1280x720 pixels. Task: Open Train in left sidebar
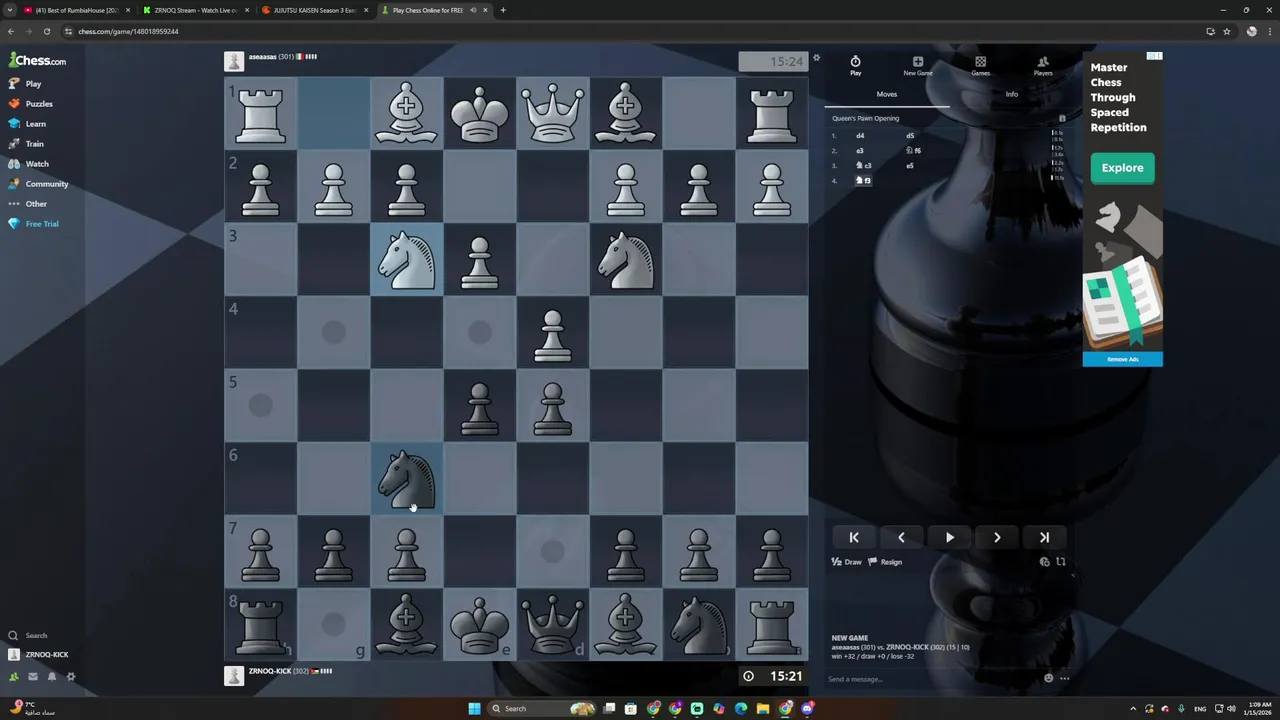35,144
